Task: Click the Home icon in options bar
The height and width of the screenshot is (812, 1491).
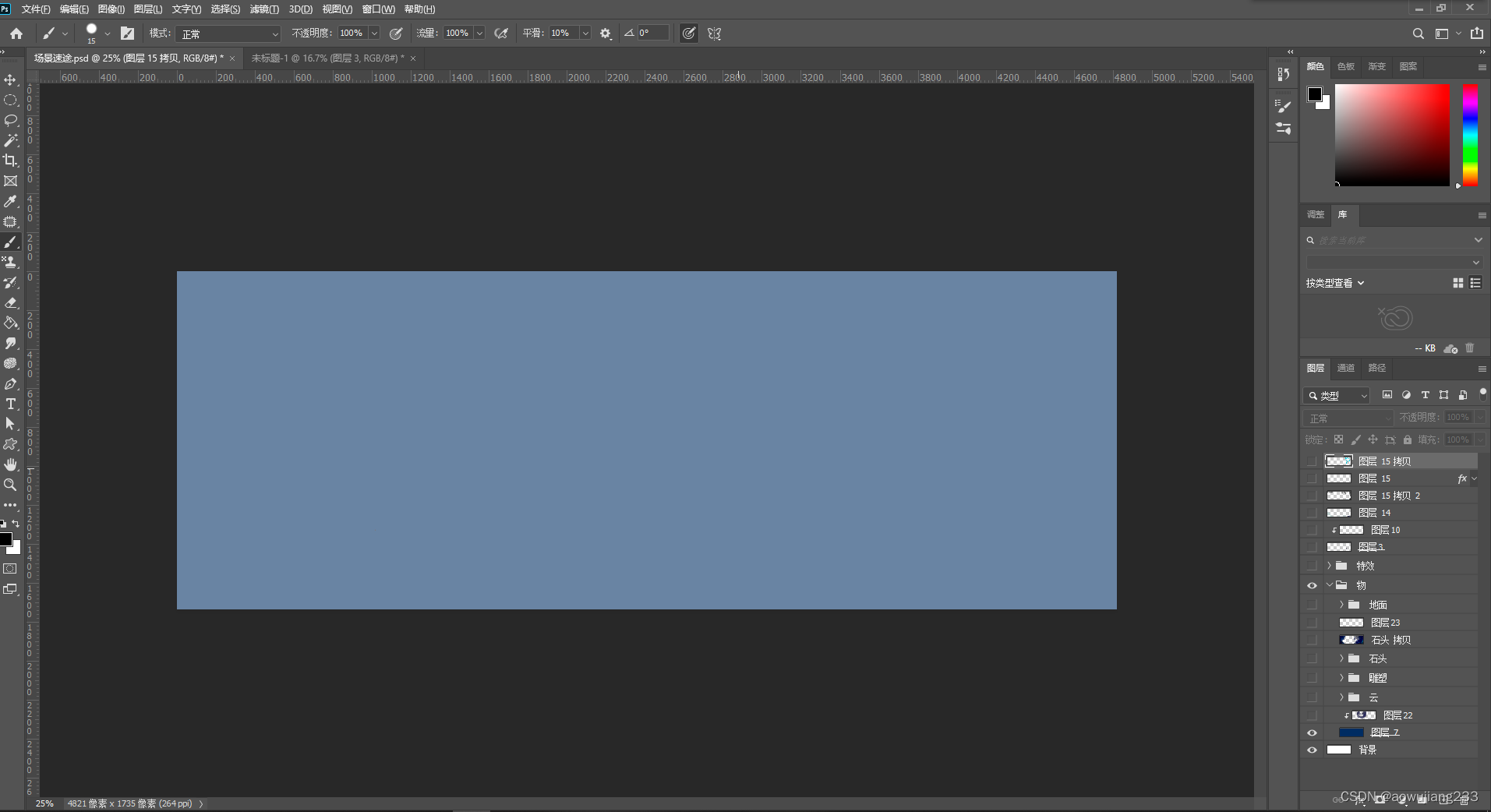Action: click(x=16, y=34)
